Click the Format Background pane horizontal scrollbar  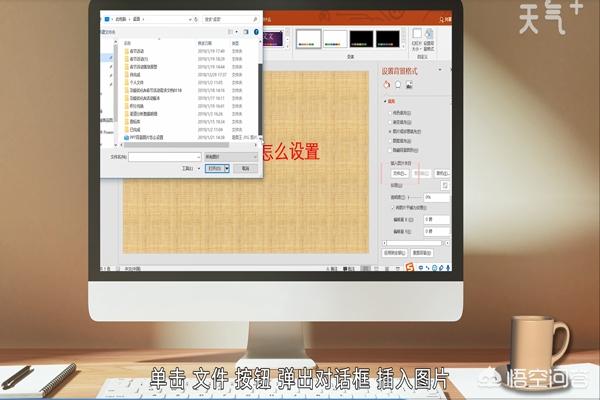point(415,243)
